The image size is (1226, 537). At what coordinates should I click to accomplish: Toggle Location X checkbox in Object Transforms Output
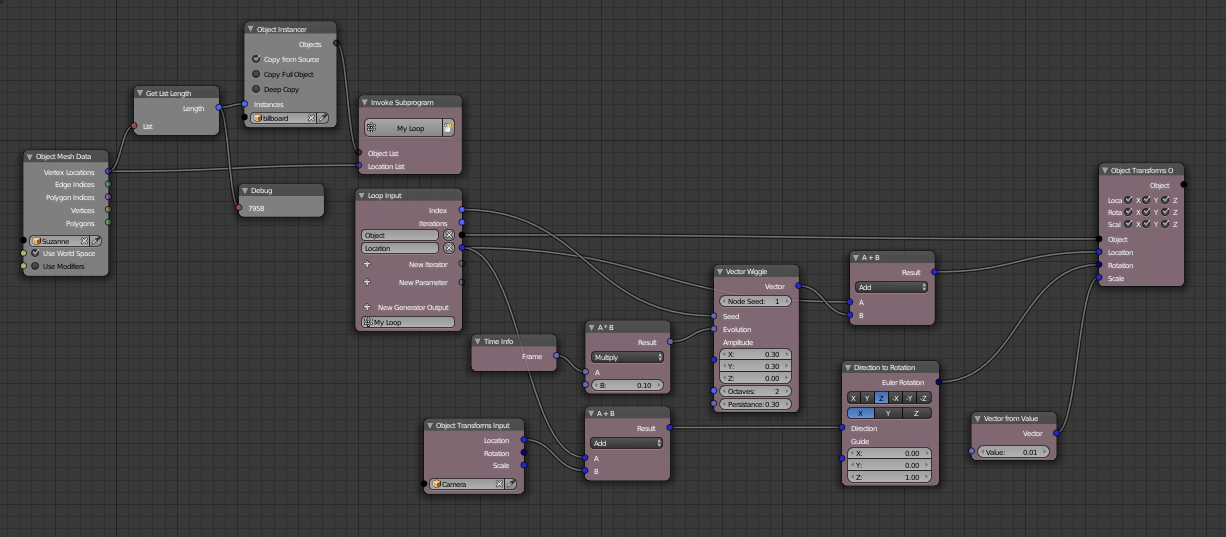click(x=1129, y=200)
